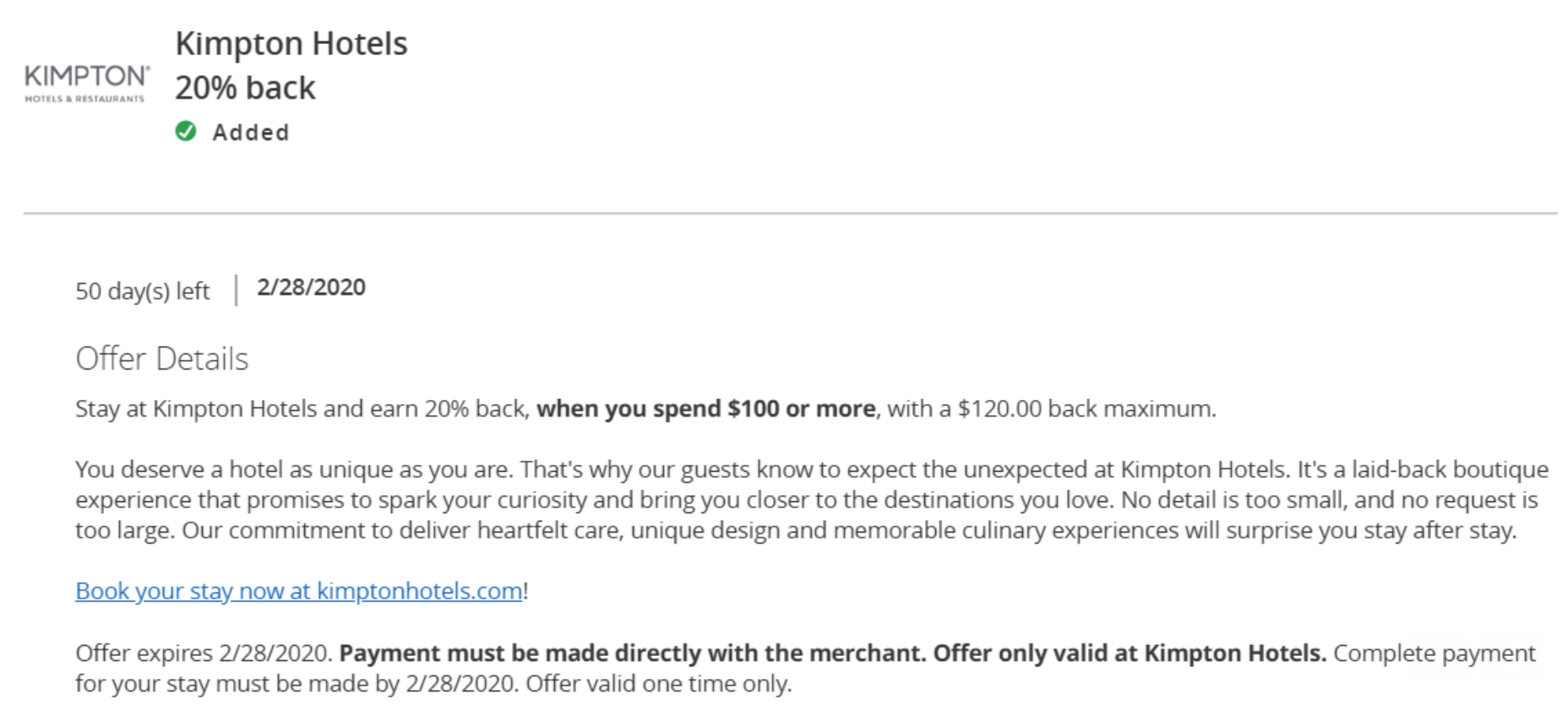The image size is (1568, 727).
Task: Click the Added status label
Action: tap(251, 133)
